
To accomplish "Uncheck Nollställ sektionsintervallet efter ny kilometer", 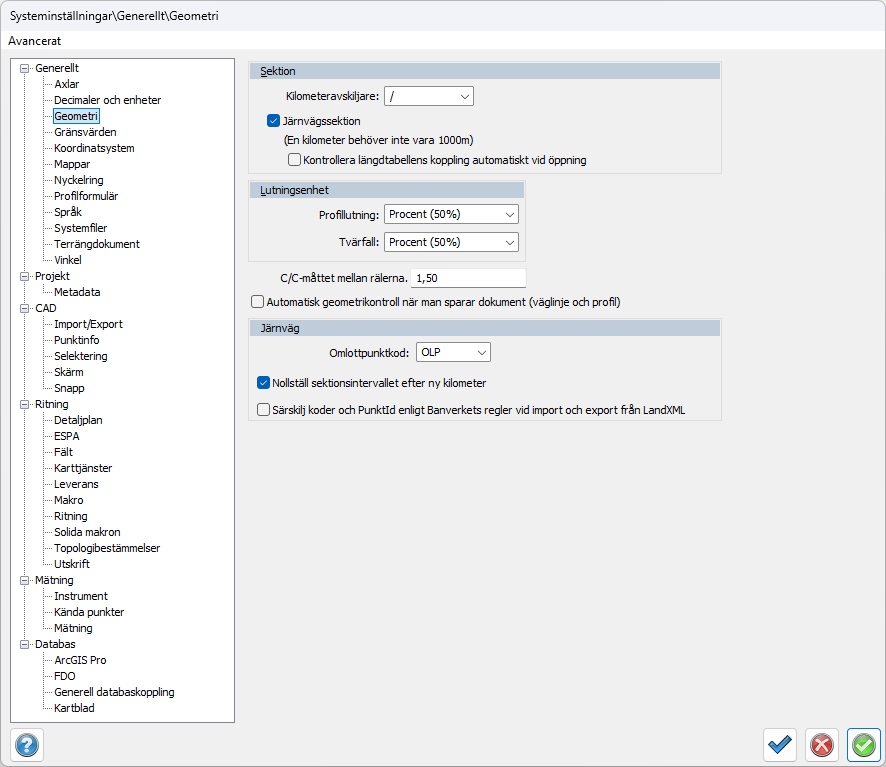I will [264, 382].
